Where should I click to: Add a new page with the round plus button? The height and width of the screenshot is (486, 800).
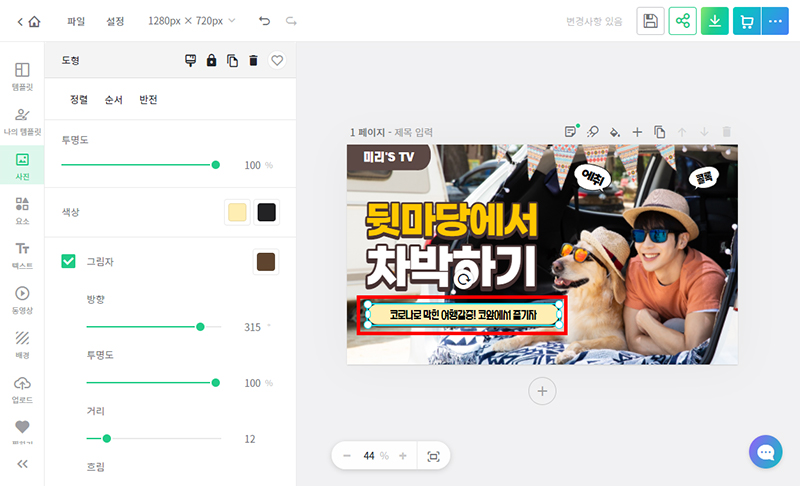[542, 391]
